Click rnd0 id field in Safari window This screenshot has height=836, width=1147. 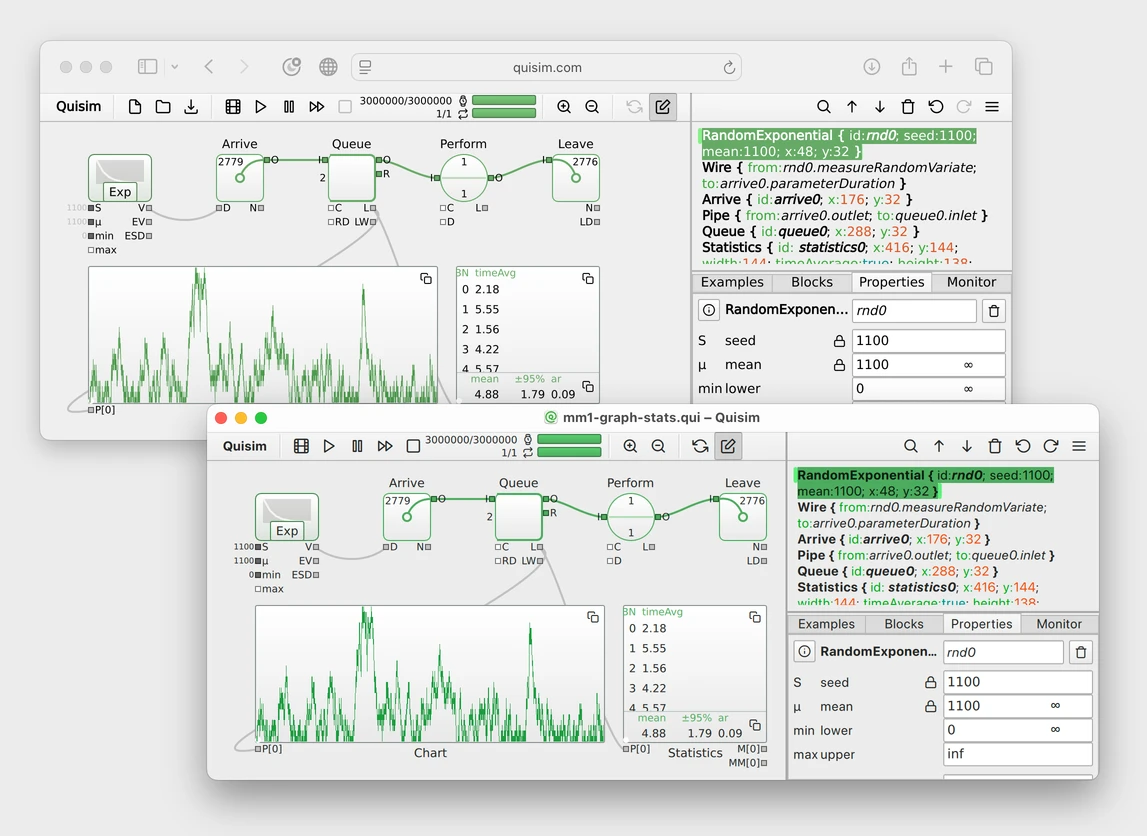914,311
